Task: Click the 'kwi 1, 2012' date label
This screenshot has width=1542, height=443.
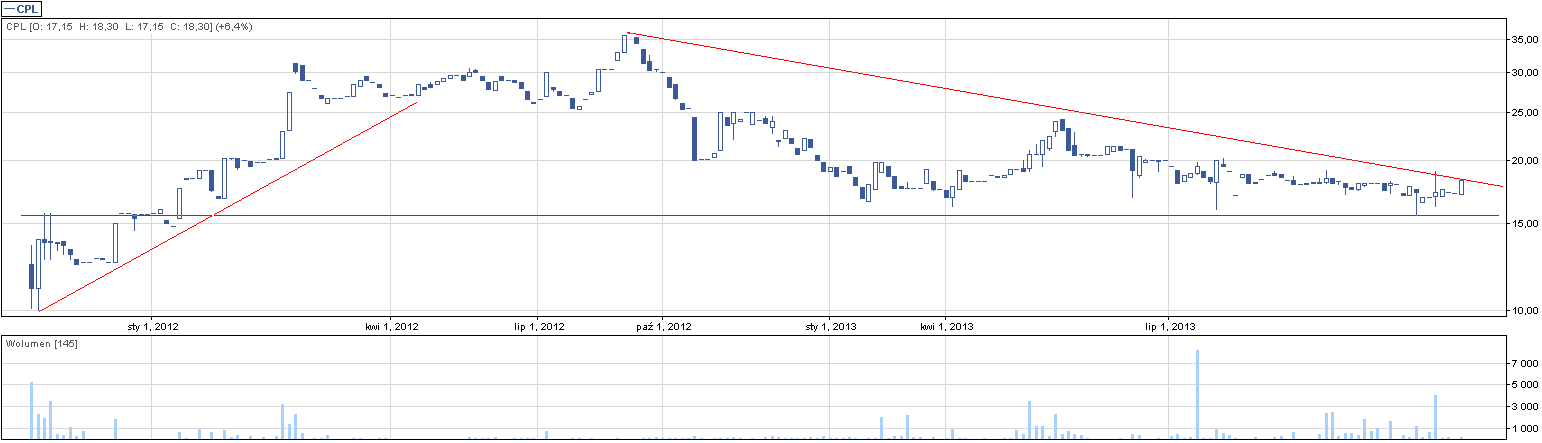Action: tap(392, 326)
